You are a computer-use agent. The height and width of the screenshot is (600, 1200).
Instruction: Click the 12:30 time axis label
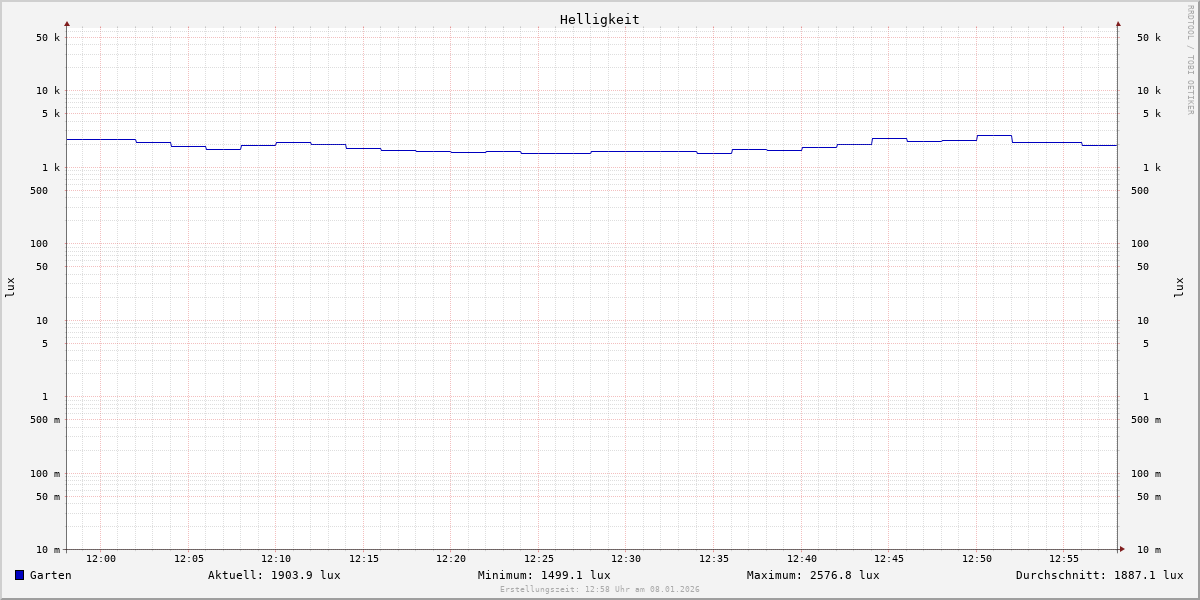tap(626, 559)
